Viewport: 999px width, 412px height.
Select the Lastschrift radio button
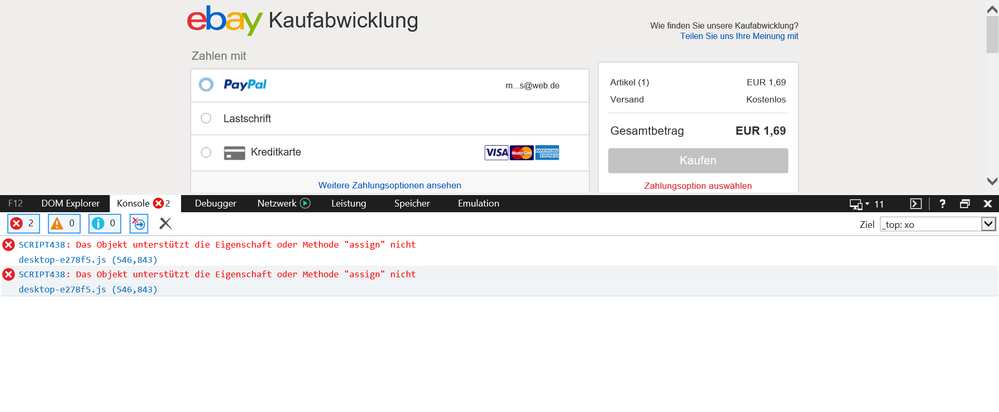(x=206, y=118)
